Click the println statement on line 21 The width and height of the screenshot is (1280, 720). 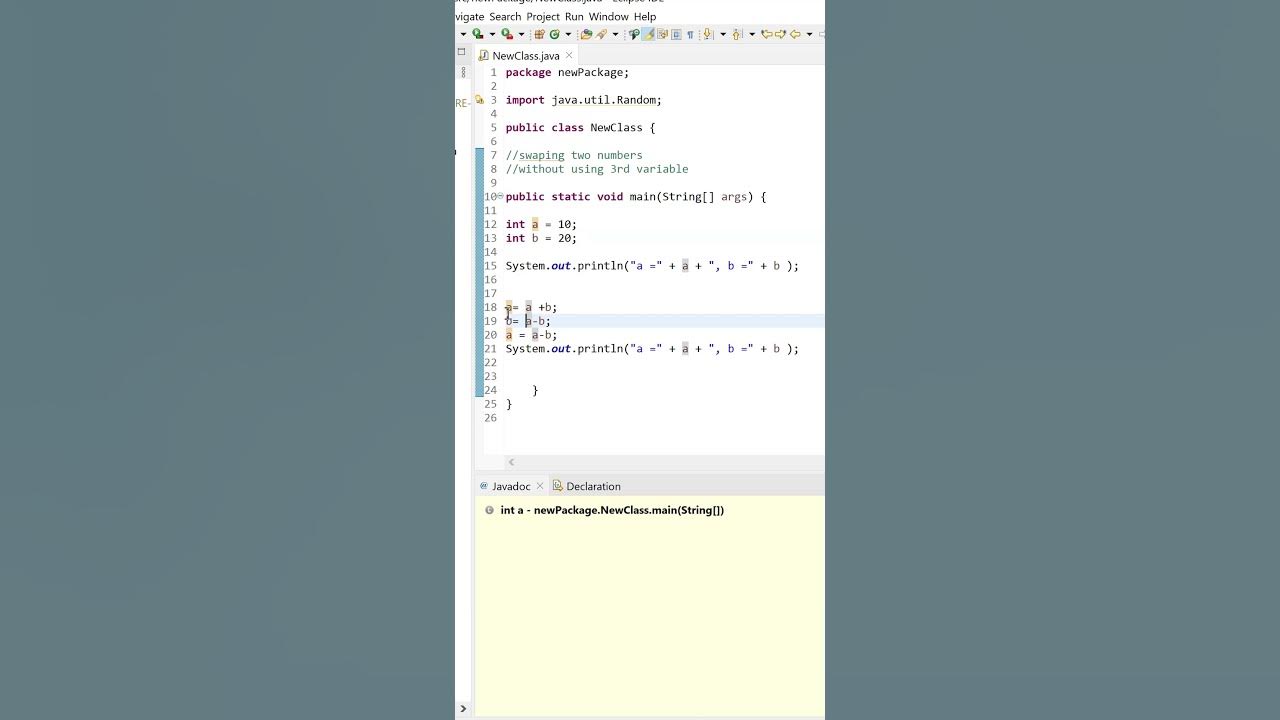[x=652, y=349]
